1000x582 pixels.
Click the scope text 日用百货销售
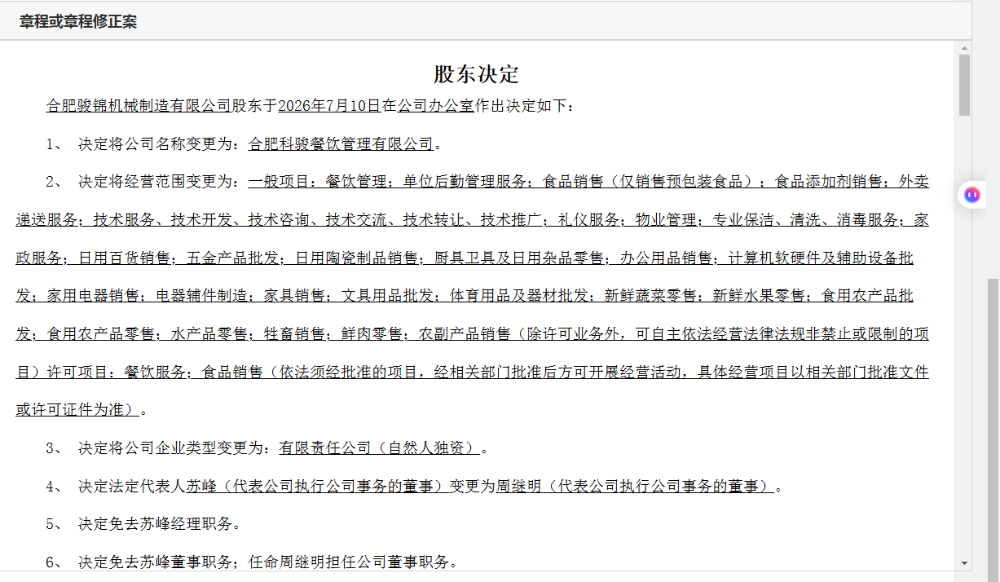coord(124,258)
